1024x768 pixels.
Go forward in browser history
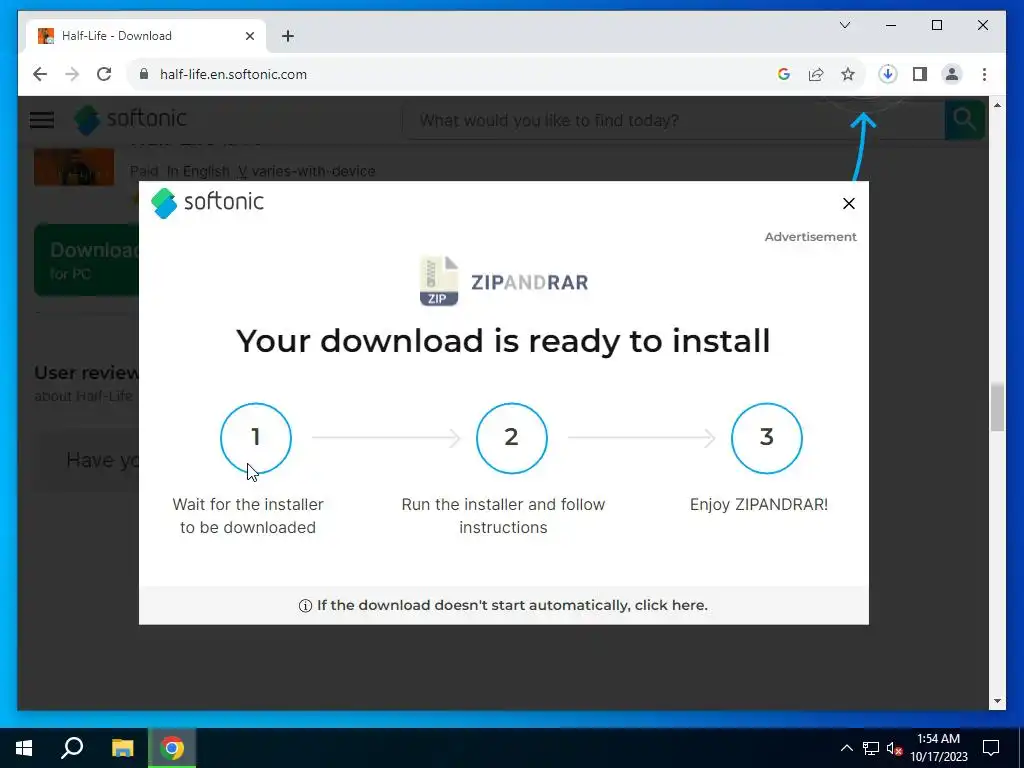[x=72, y=74]
